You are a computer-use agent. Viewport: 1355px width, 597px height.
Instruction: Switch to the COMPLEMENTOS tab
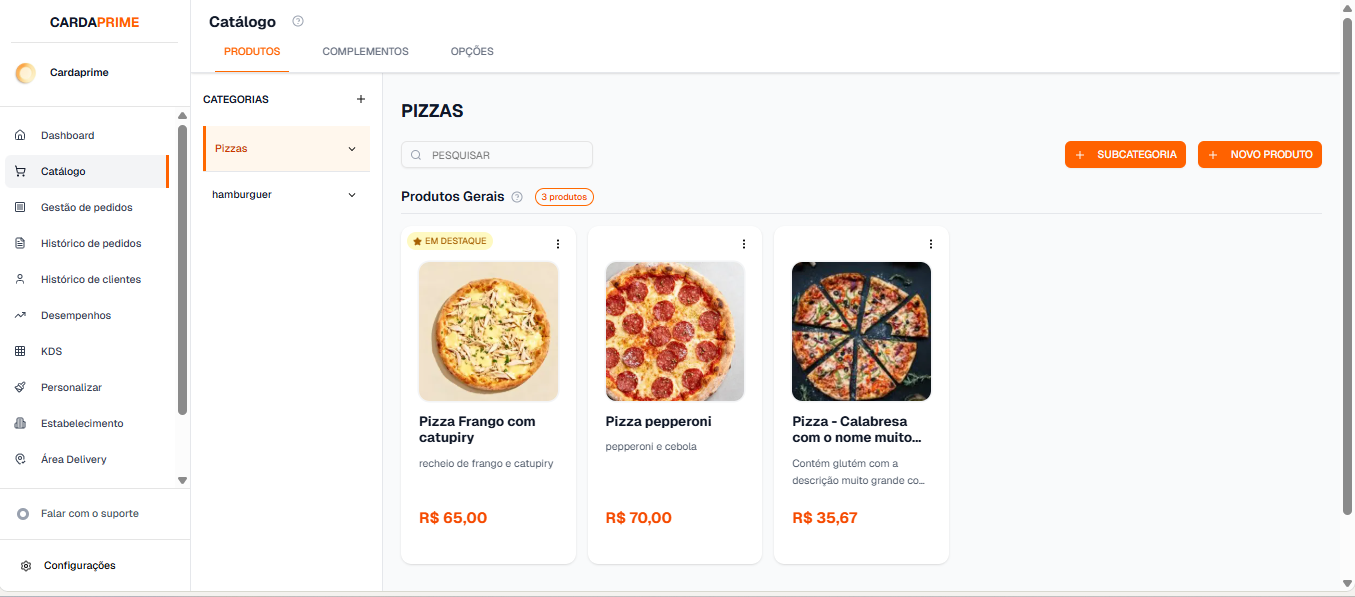point(364,51)
